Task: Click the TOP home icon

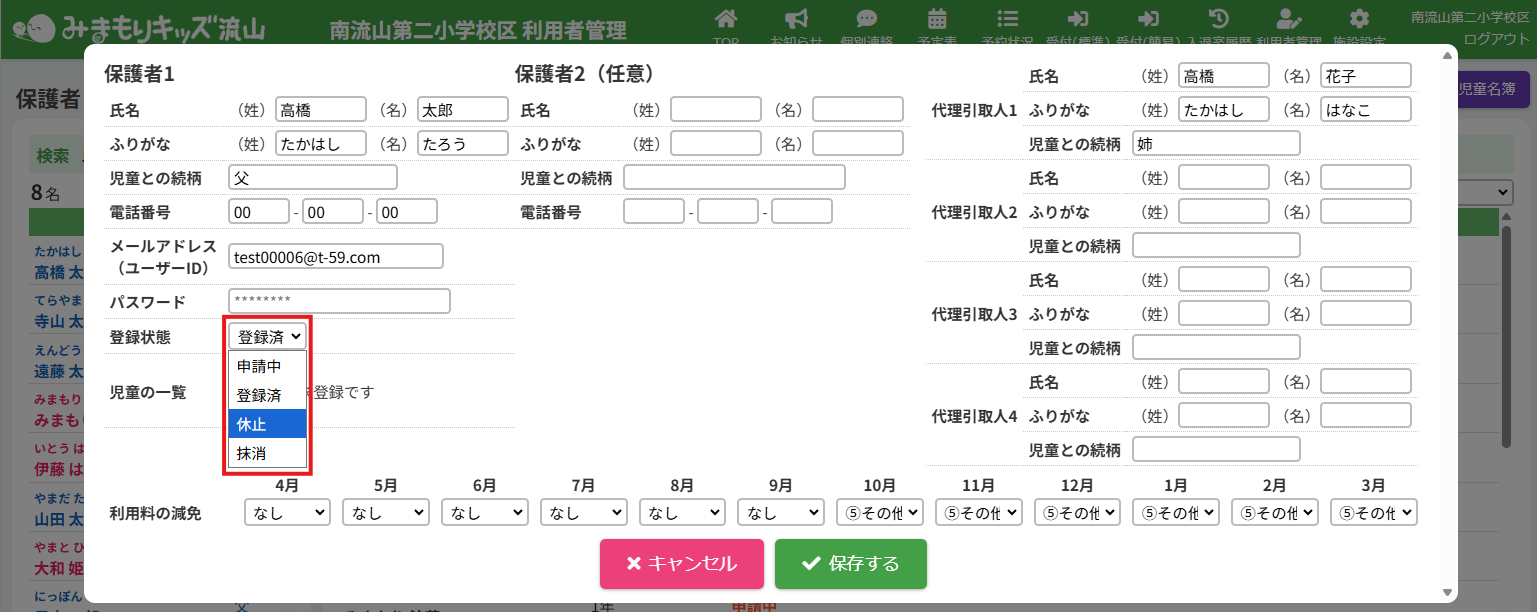Action: click(x=727, y=20)
